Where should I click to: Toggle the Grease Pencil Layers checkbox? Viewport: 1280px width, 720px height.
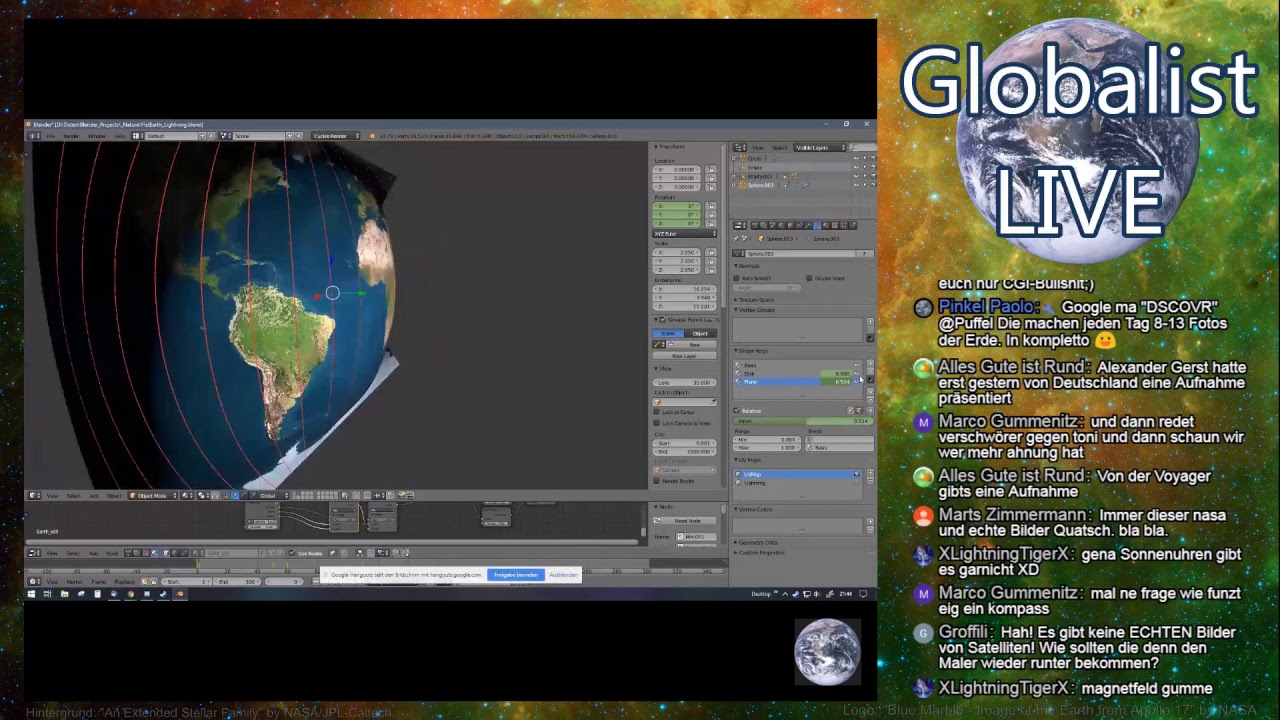point(662,320)
